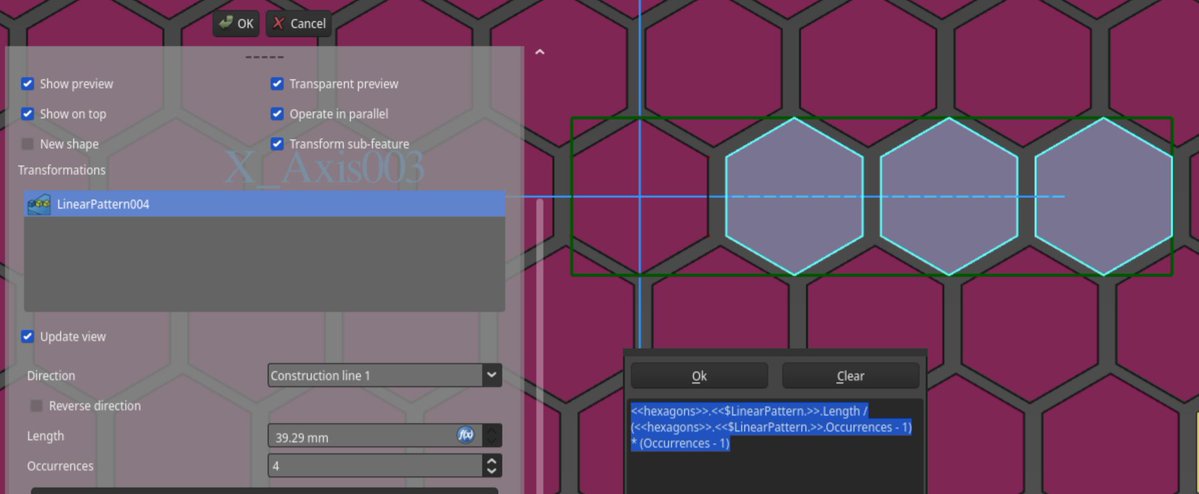Click the dashed handle above Show preview
Viewport: 1199px width, 494px height.
click(265, 57)
